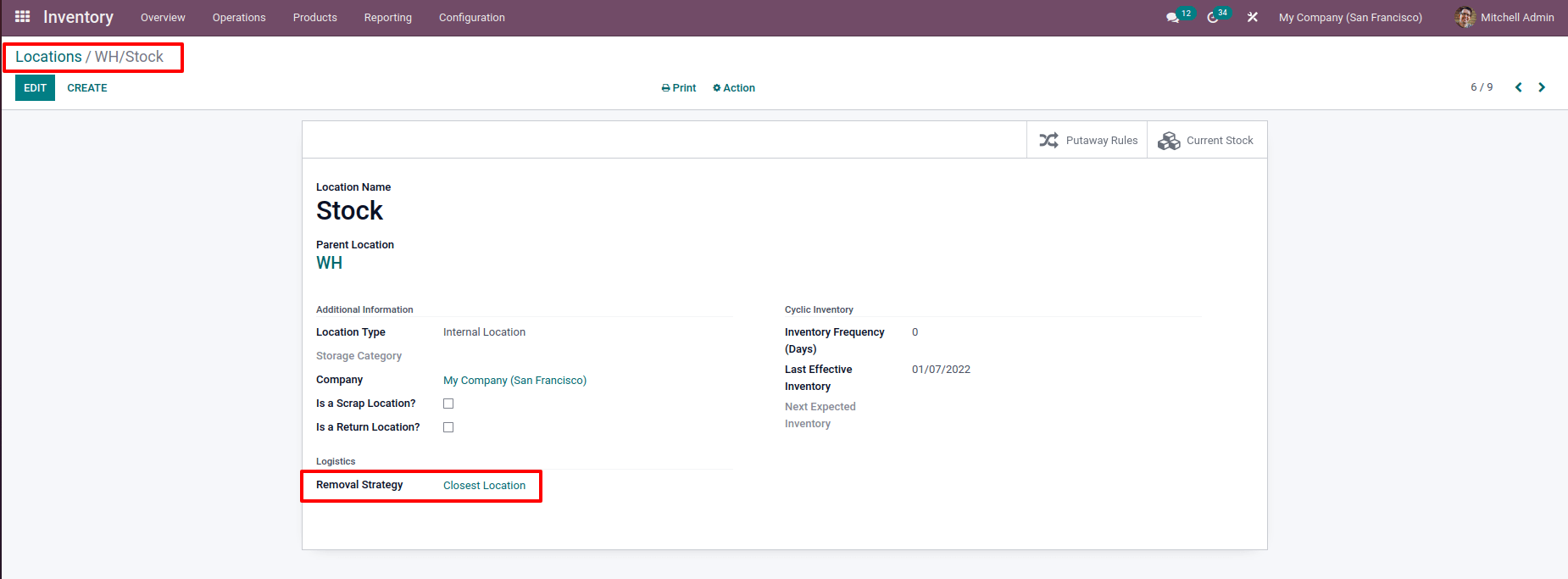Open the Print dropdown
This screenshot has height=579, width=1568.
(679, 88)
